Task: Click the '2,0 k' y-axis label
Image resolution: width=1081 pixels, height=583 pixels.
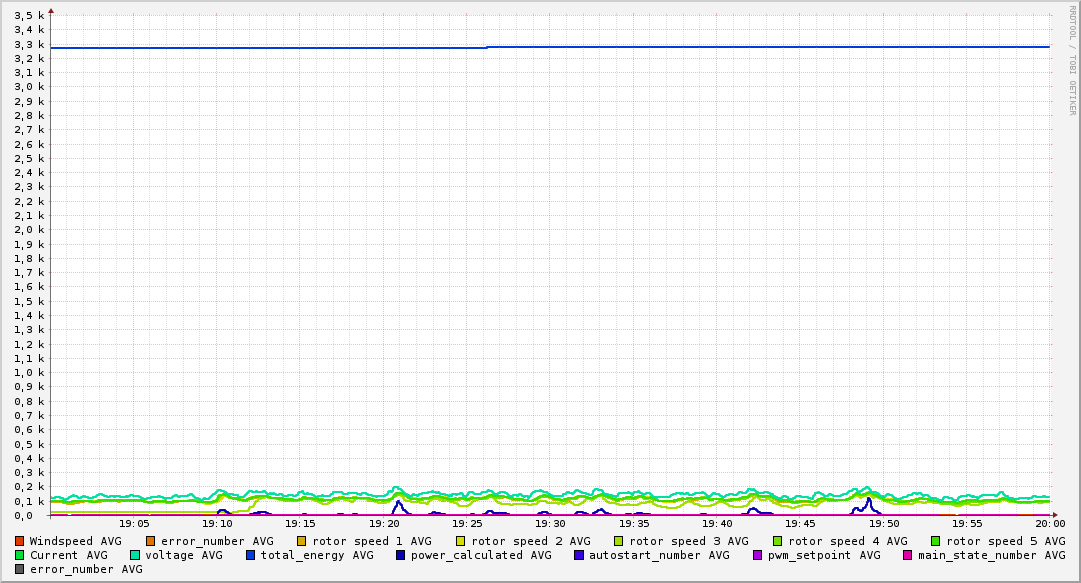Action: point(29,230)
